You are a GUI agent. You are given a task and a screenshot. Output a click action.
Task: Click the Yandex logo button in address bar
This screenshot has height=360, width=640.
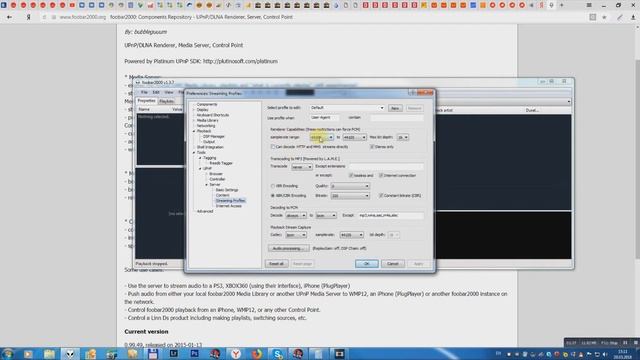29,17
